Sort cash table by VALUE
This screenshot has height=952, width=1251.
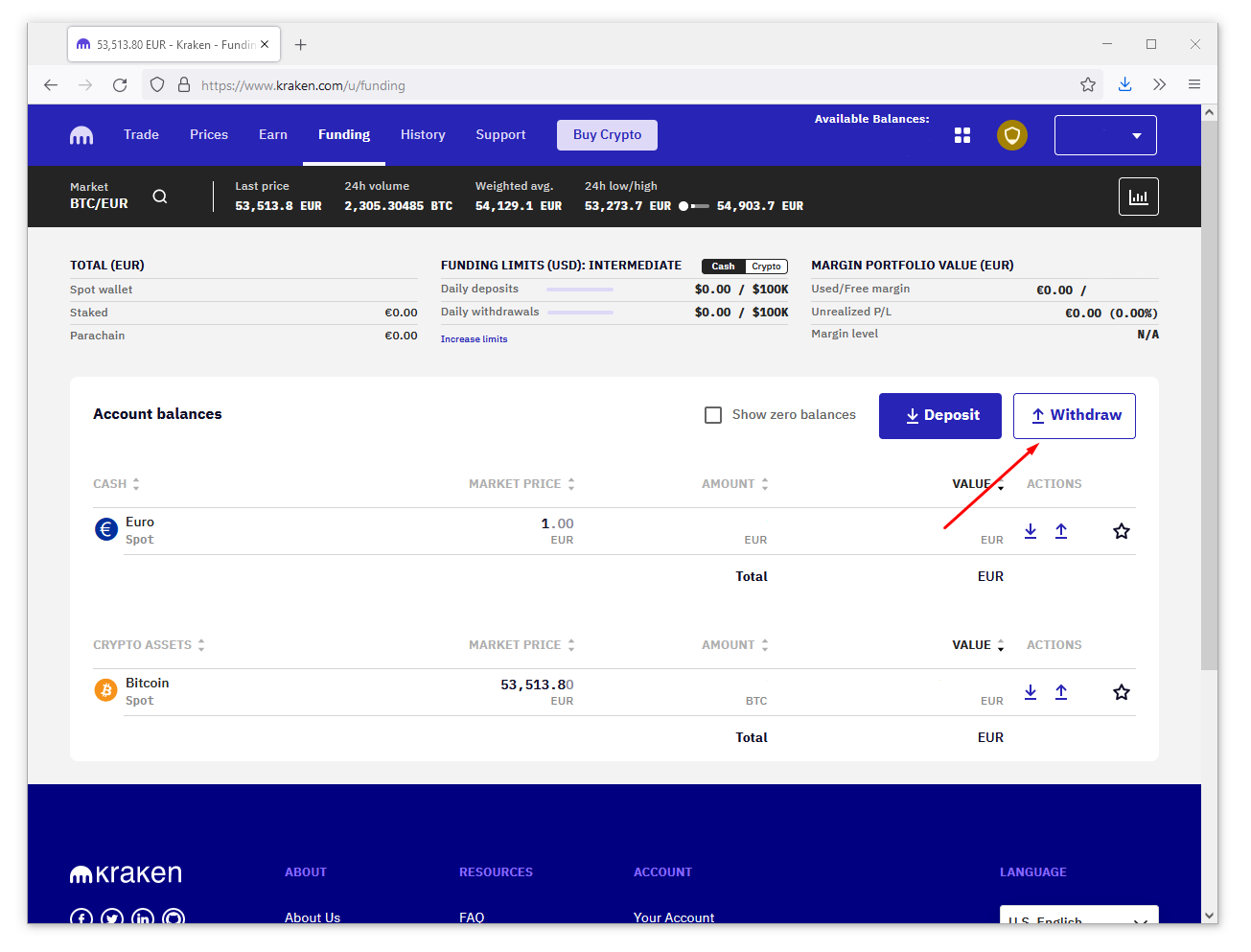(978, 484)
